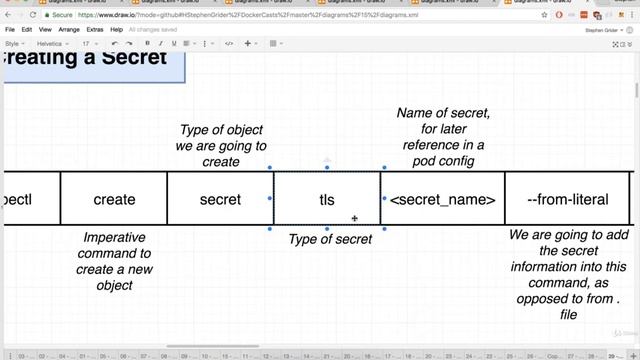Toggle the format panel icon
The image size is (640, 360).
point(622,44)
